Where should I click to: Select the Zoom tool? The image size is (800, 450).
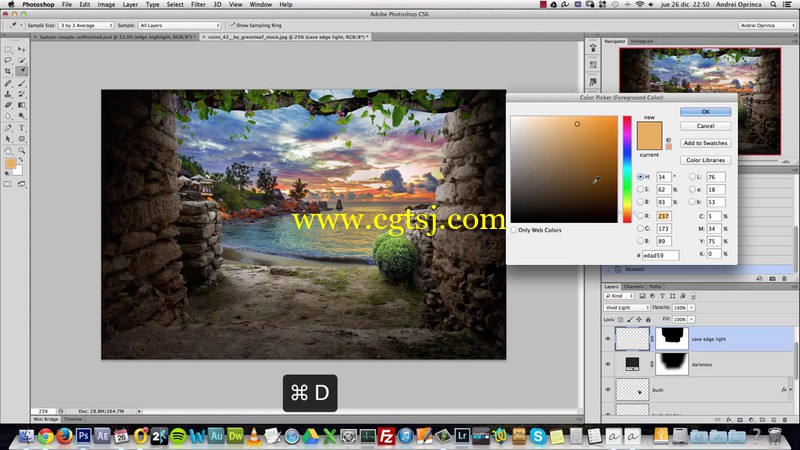pos(21,151)
